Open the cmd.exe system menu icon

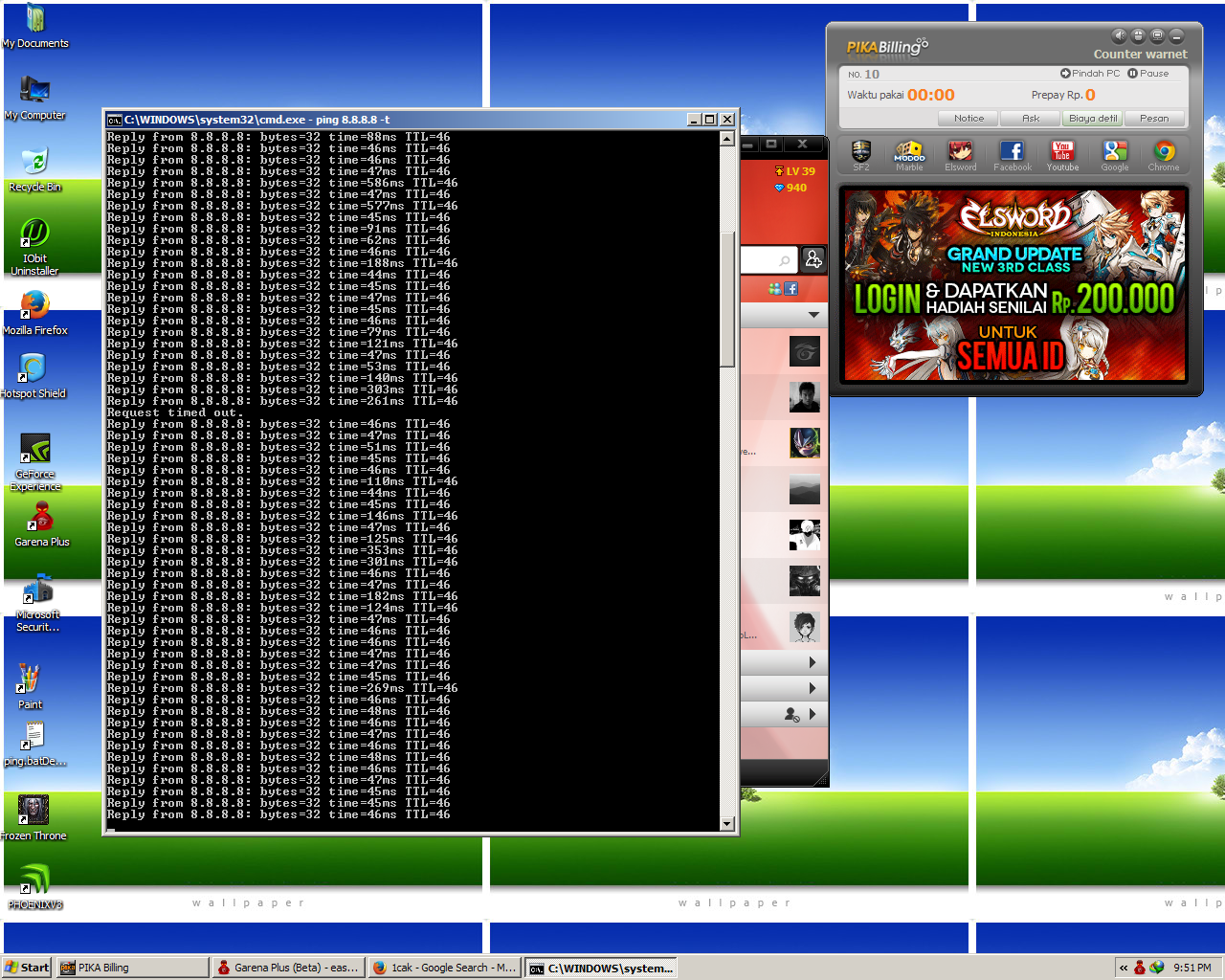(114, 120)
